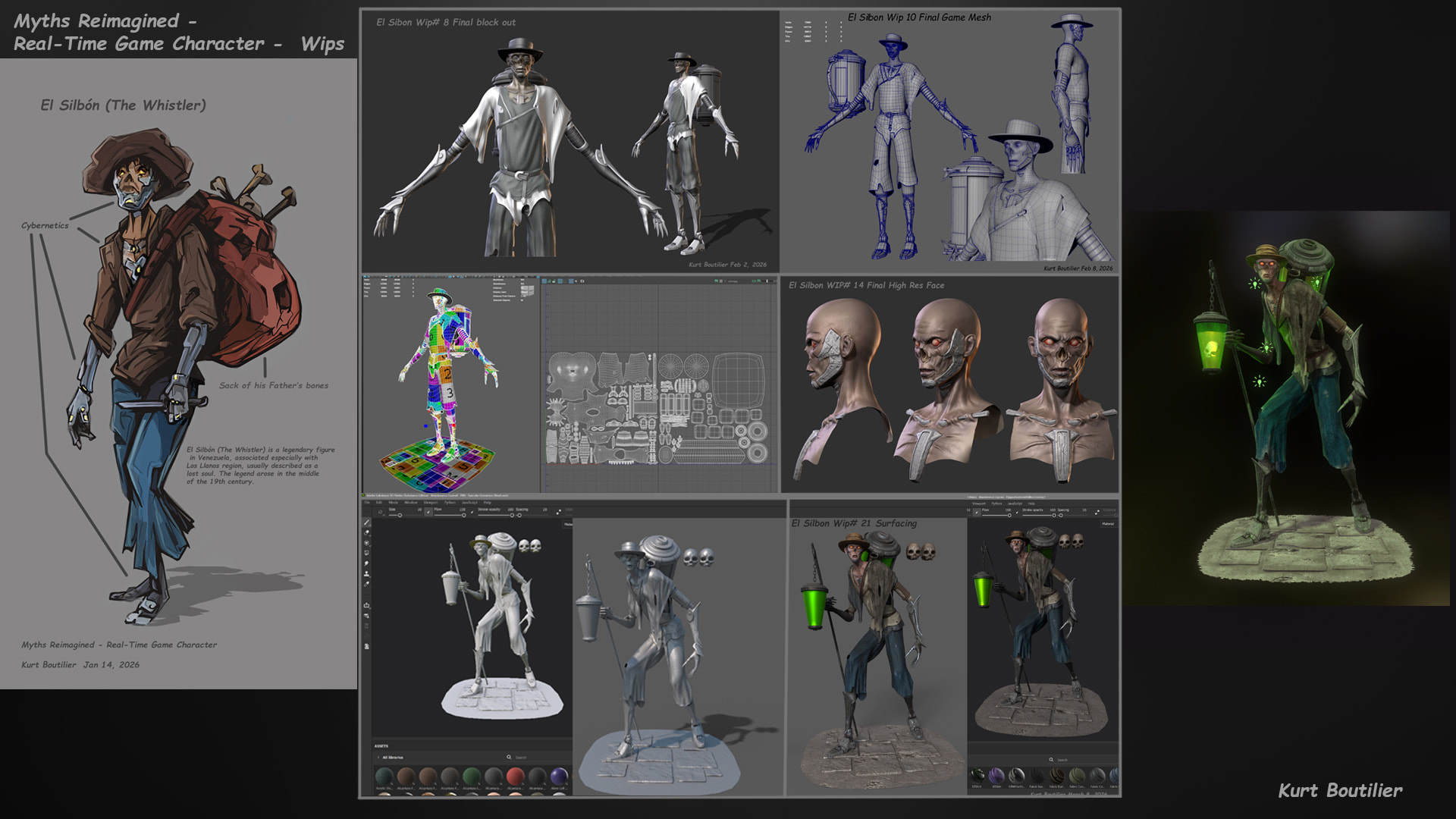Open the Mode menu in left editor

pos(393,502)
